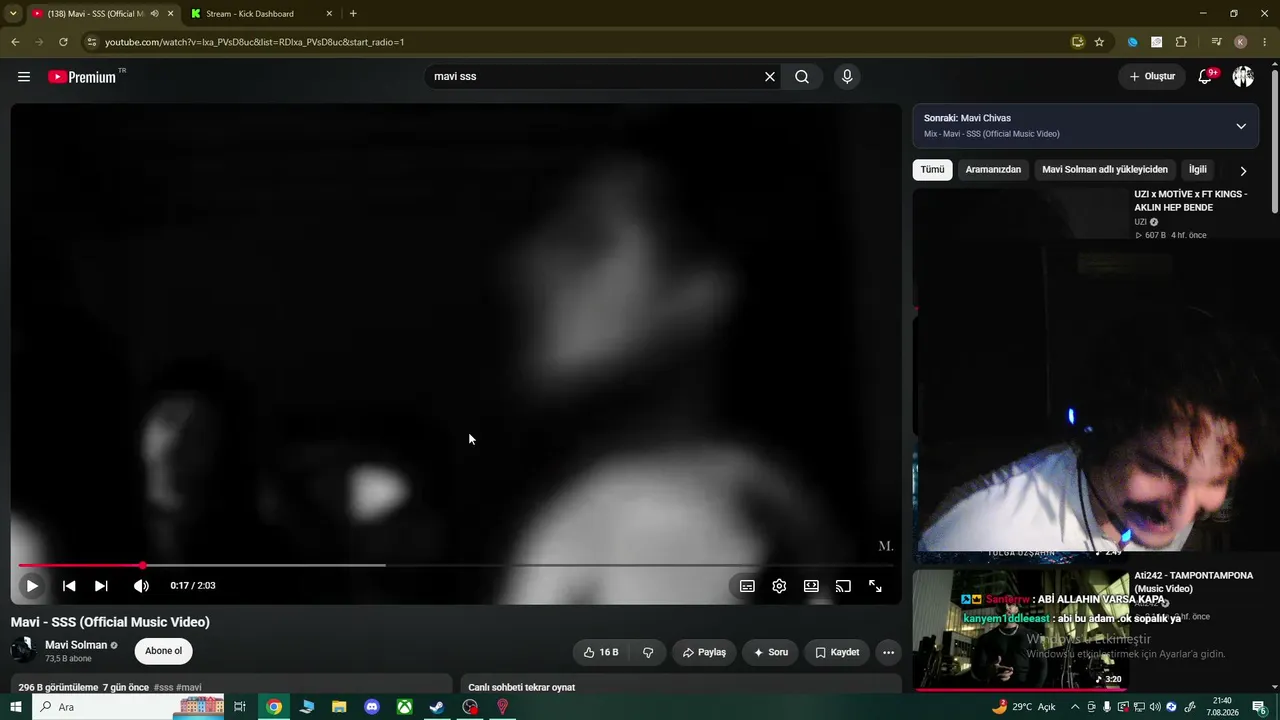This screenshot has width=1280, height=720.
Task: Close the Kick Dashboard tab
Action: click(x=329, y=14)
